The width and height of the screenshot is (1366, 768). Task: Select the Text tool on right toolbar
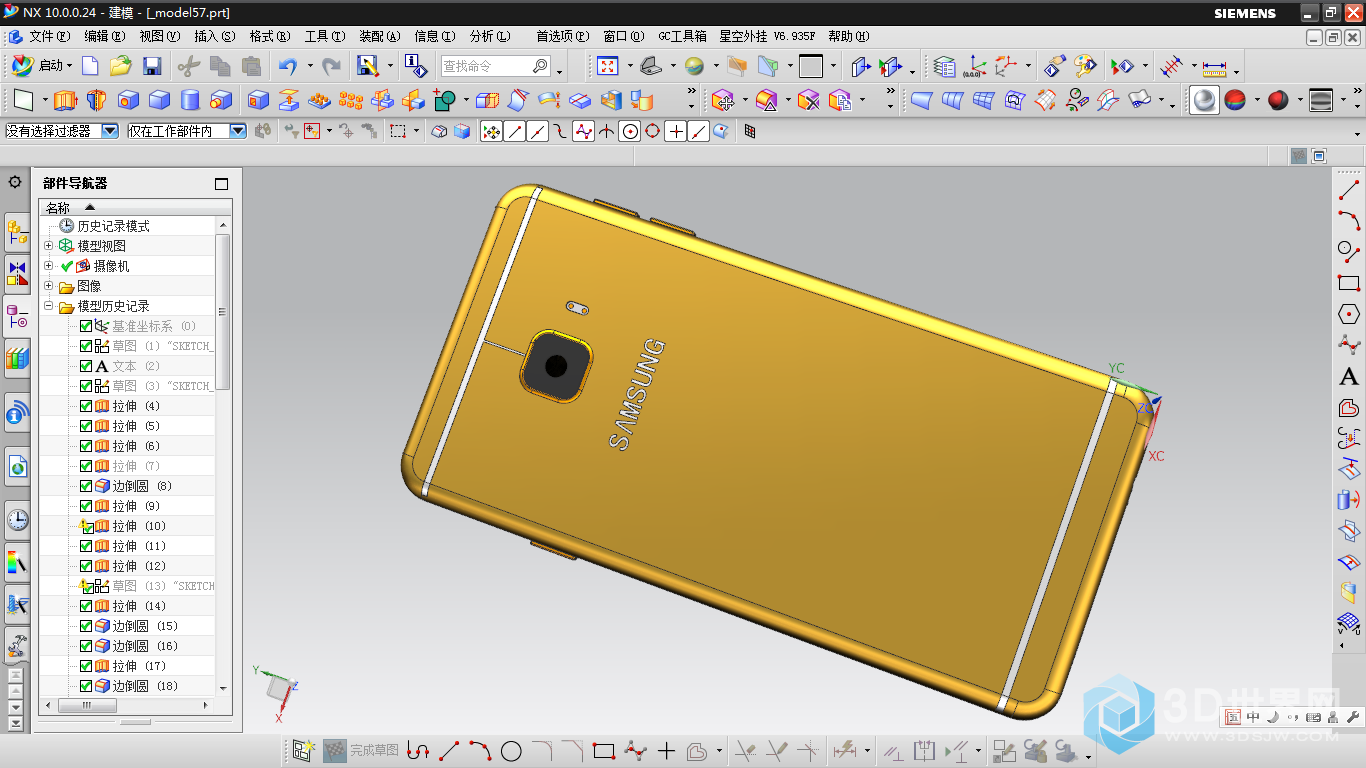tap(1349, 377)
